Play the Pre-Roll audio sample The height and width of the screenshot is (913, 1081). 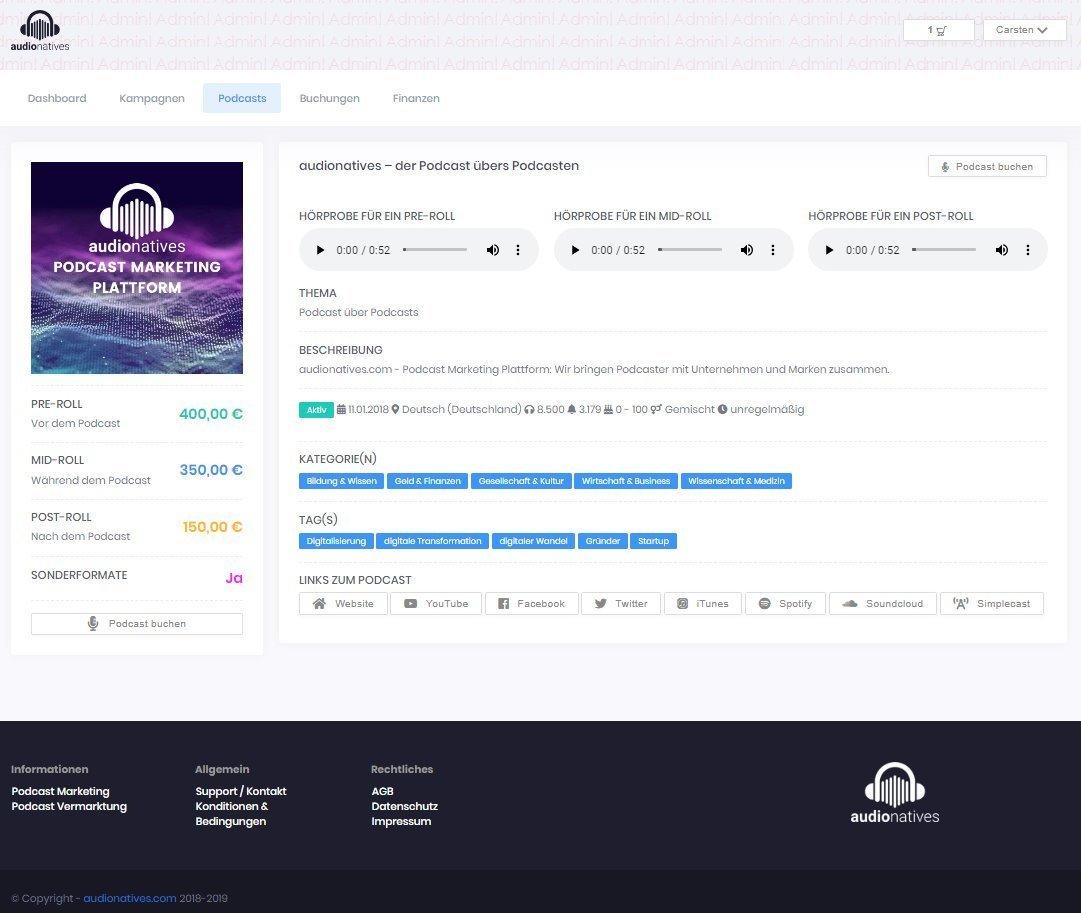320,250
